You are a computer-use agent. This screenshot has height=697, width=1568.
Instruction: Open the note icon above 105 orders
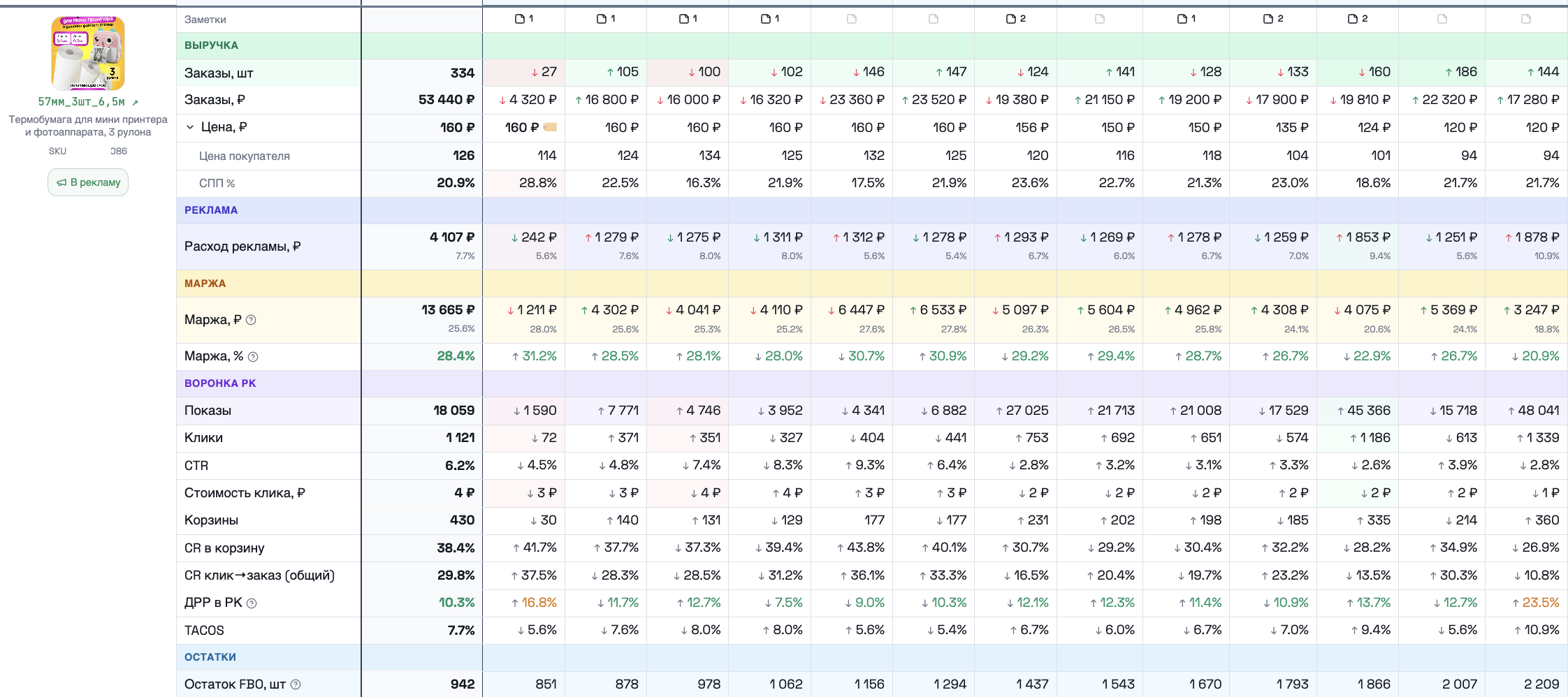coord(601,19)
